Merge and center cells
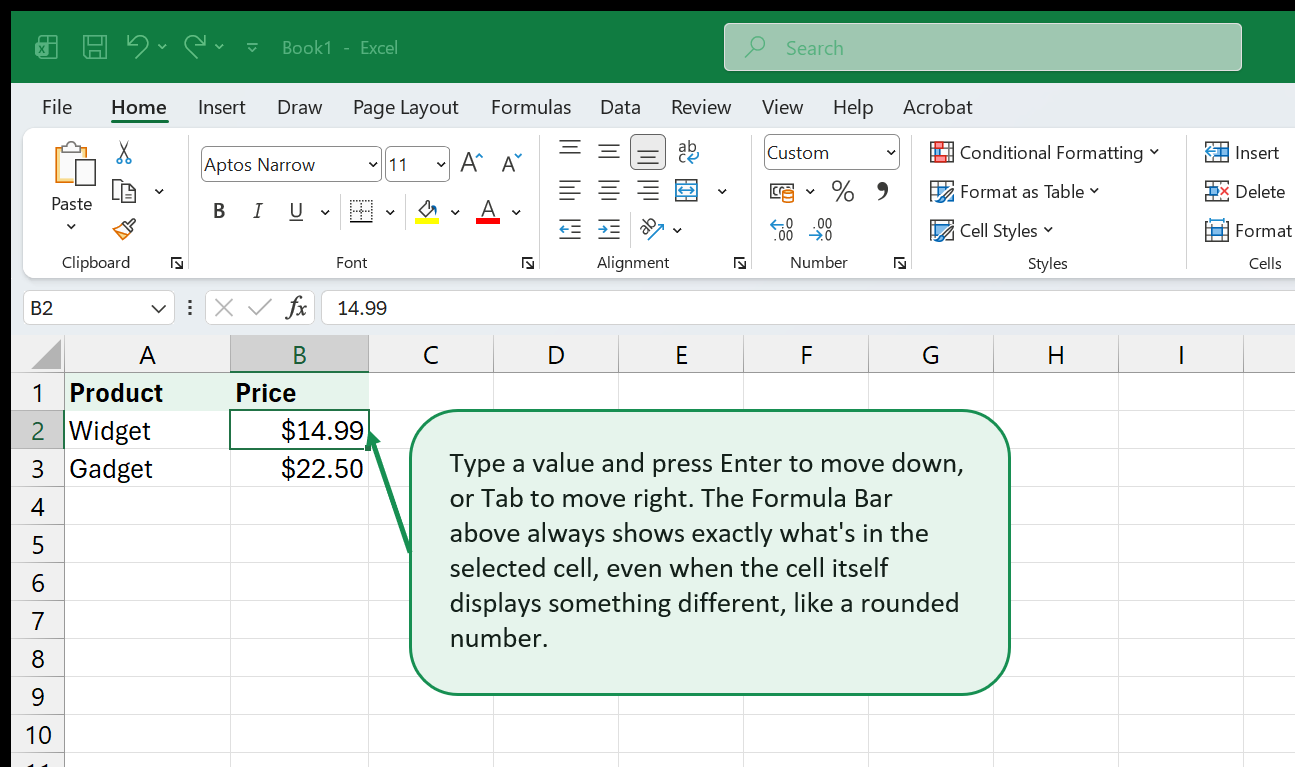The height and width of the screenshot is (767, 1295). pos(686,190)
